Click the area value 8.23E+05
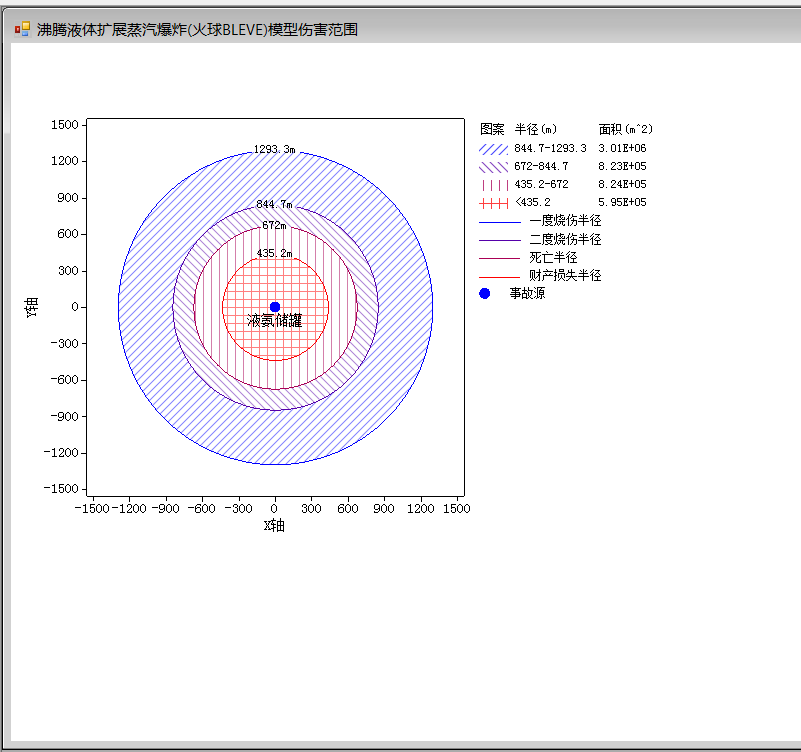This screenshot has width=801, height=752. click(622, 166)
